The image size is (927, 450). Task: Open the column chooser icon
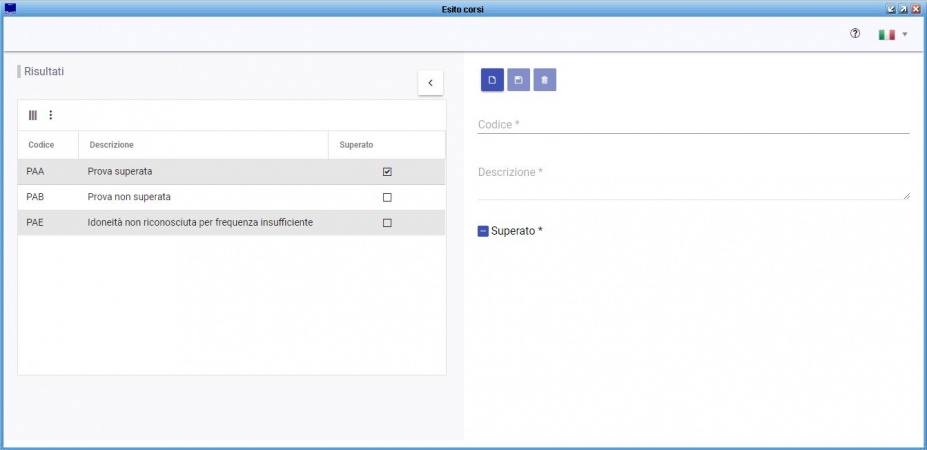pos(33,115)
